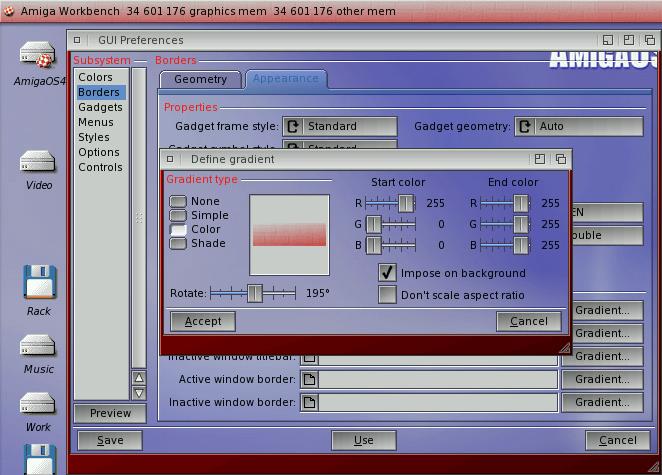
Task: Select Options in Subsystem list
Action: 99,152
